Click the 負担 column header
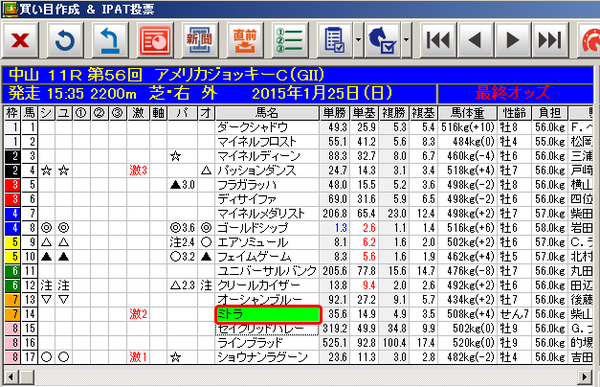This screenshot has height=387, width=600. coord(550,113)
